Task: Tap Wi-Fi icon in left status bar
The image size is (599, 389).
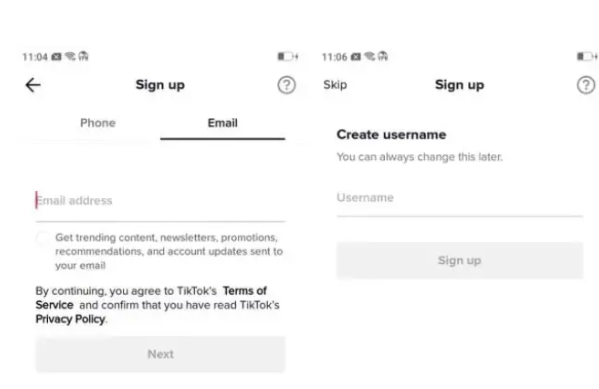Action: [70, 57]
